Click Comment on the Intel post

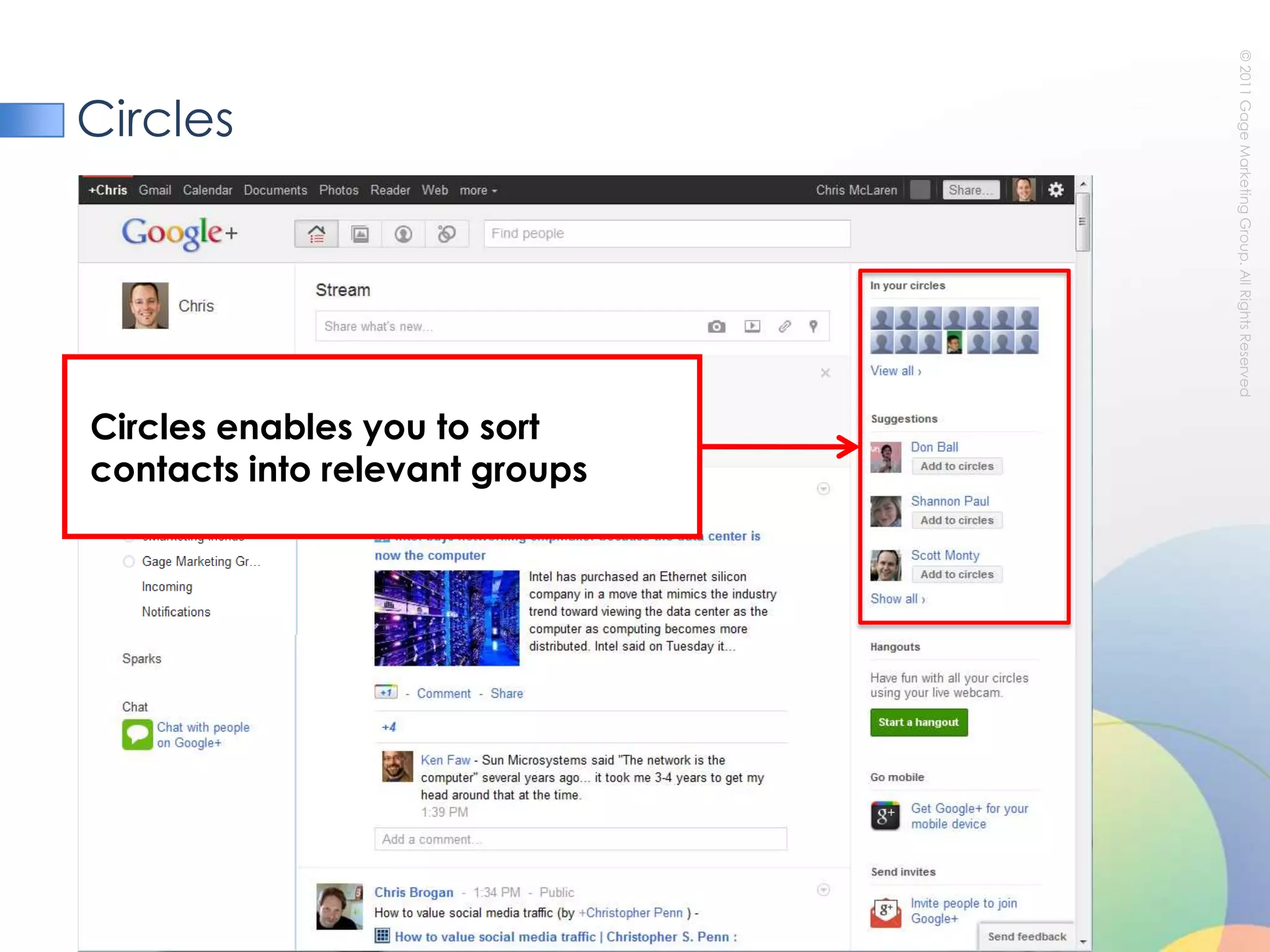tap(443, 693)
